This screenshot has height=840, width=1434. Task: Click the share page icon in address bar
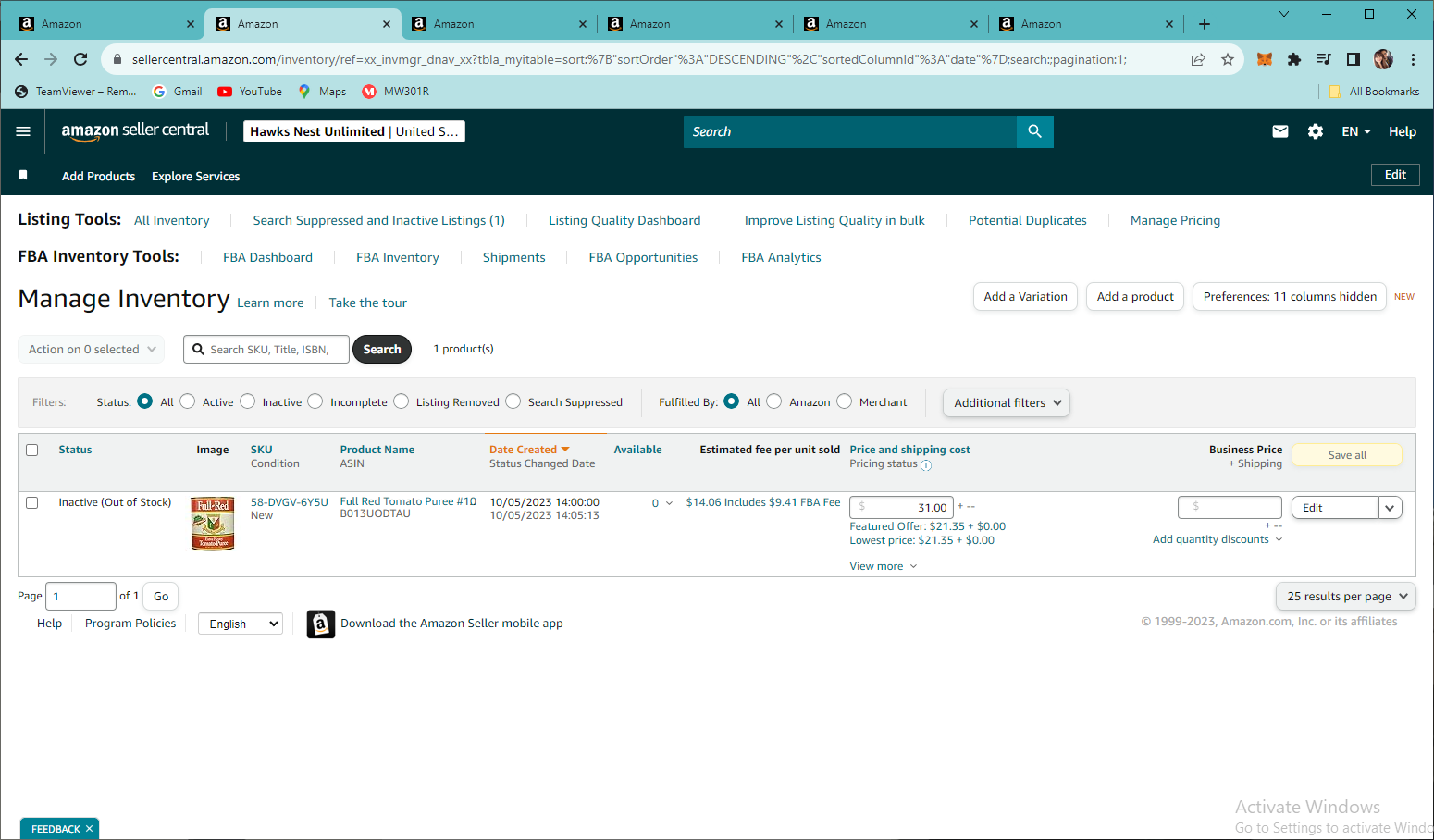pyautogui.click(x=1198, y=59)
